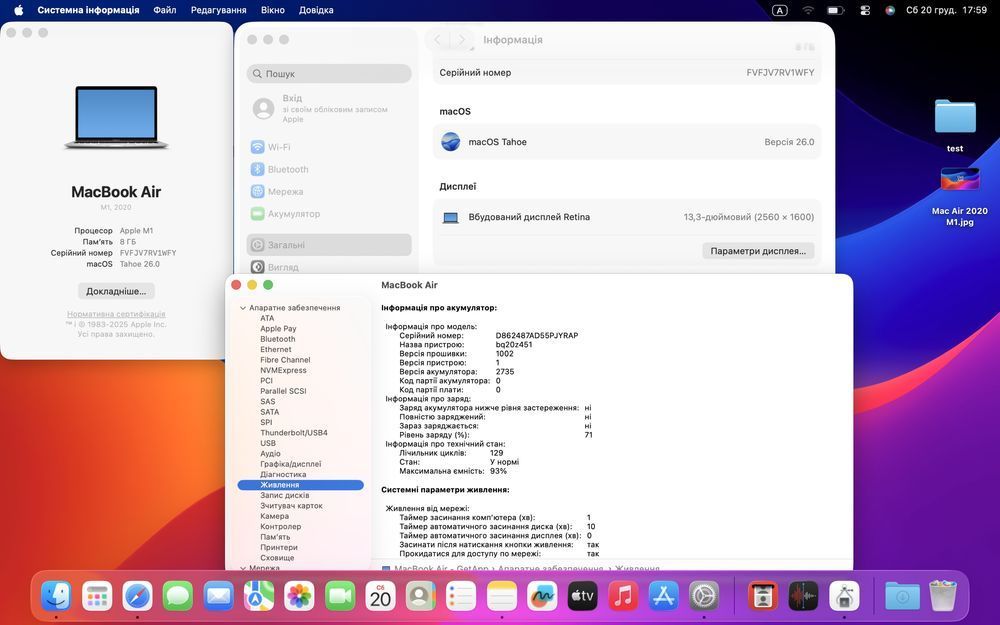Open Music from the Dock
Image resolution: width=1000 pixels, height=625 pixels.
coord(623,597)
